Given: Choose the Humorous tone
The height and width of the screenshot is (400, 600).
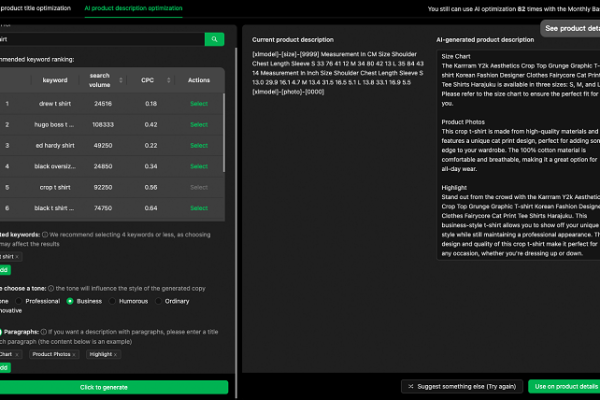Looking at the screenshot, I should click(112, 301).
